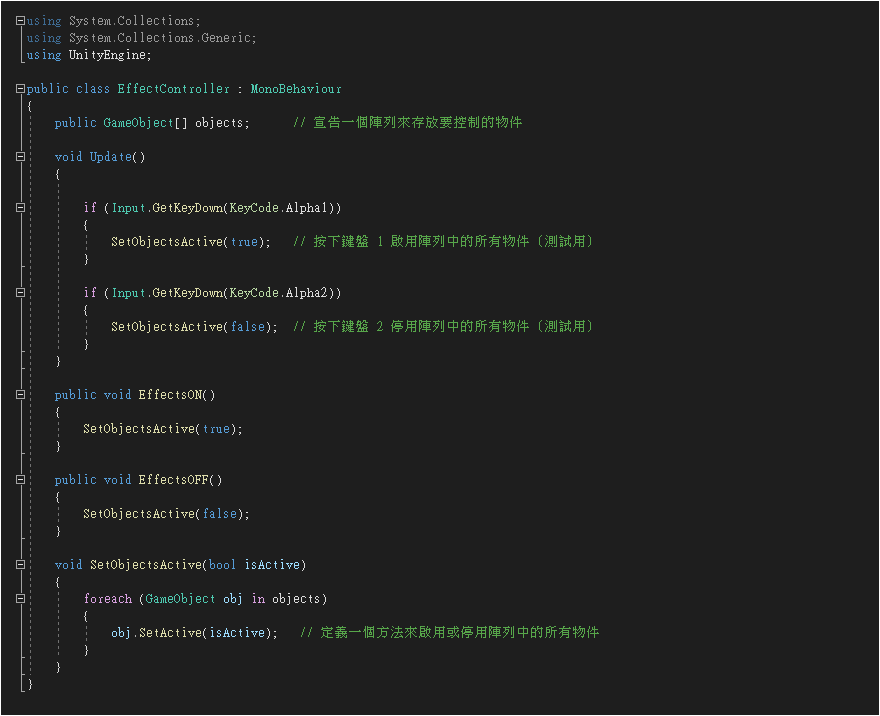880x716 pixels.
Task: Collapse the using directives block
Action: click(x=21, y=21)
